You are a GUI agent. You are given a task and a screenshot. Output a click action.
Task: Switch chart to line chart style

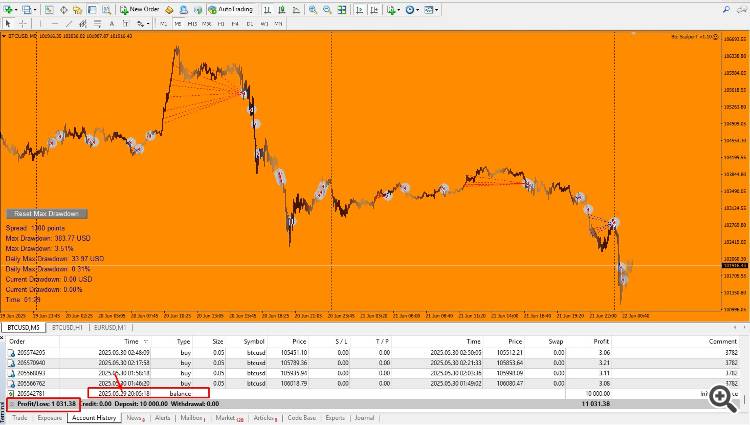click(x=296, y=10)
